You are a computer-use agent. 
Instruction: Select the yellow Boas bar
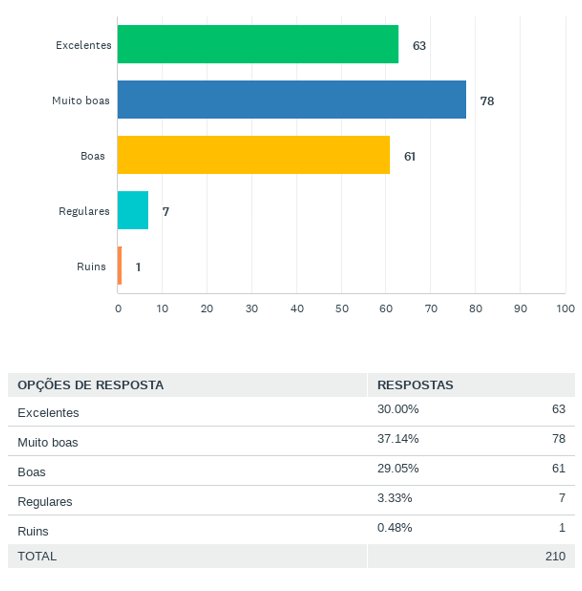tap(254, 155)
